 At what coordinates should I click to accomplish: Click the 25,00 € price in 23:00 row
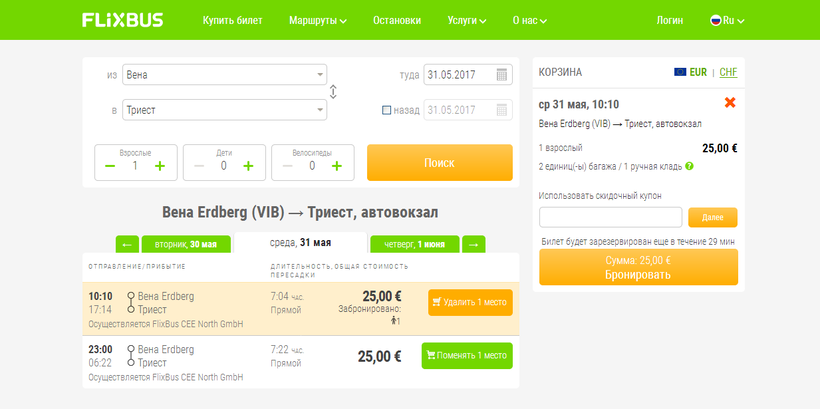(x=380, y=357)
